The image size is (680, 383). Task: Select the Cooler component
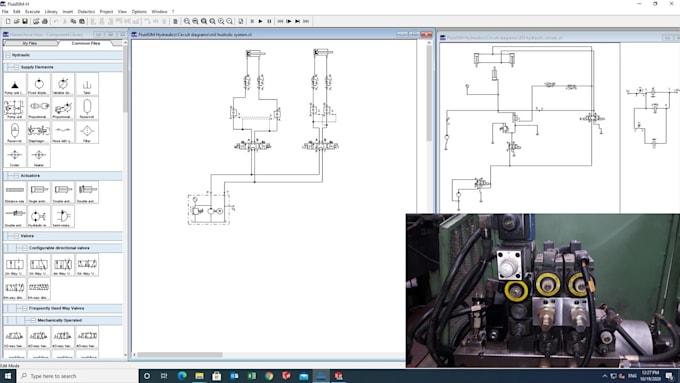click(15, 156)
